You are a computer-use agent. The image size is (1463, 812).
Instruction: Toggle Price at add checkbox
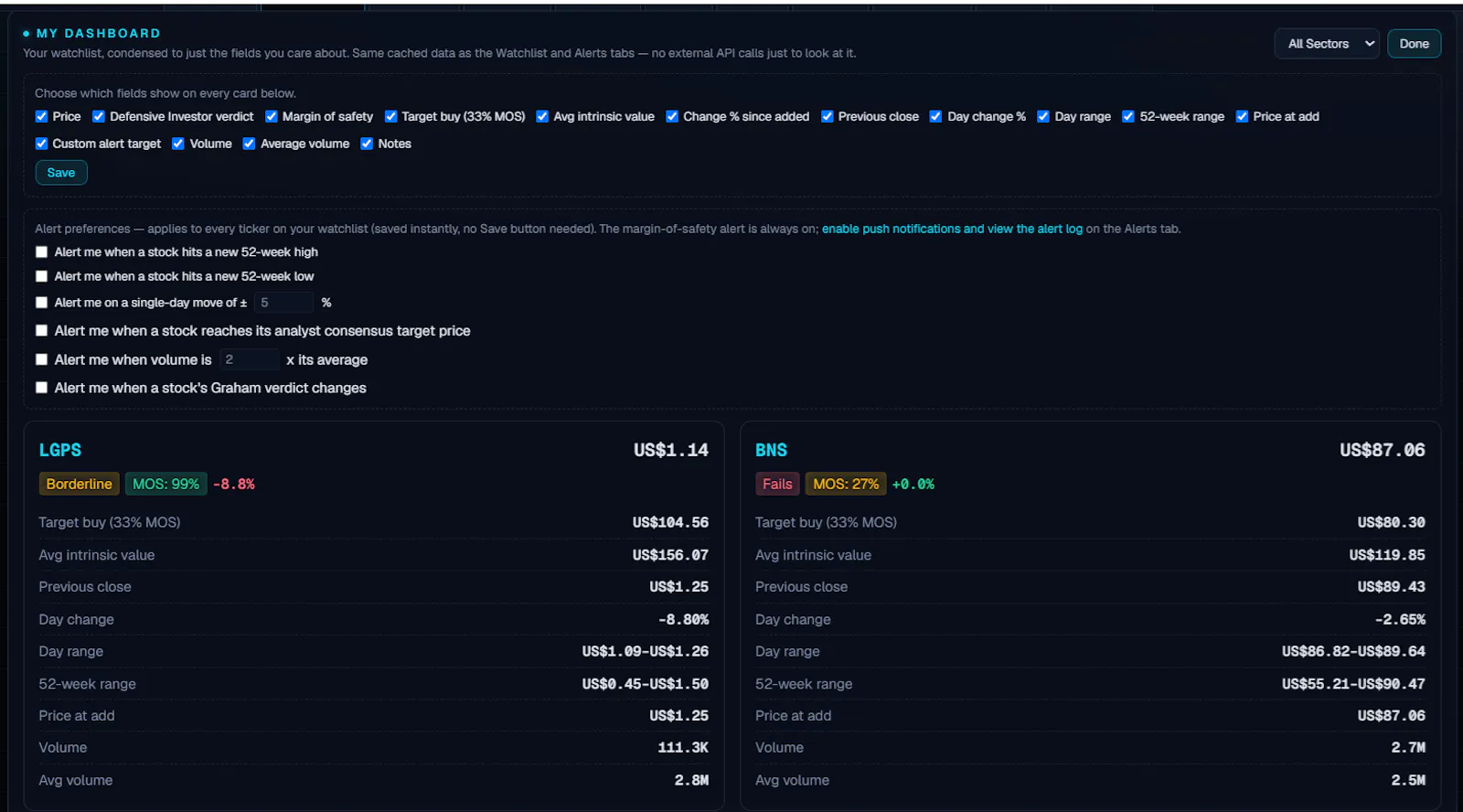coord(1242,116)
